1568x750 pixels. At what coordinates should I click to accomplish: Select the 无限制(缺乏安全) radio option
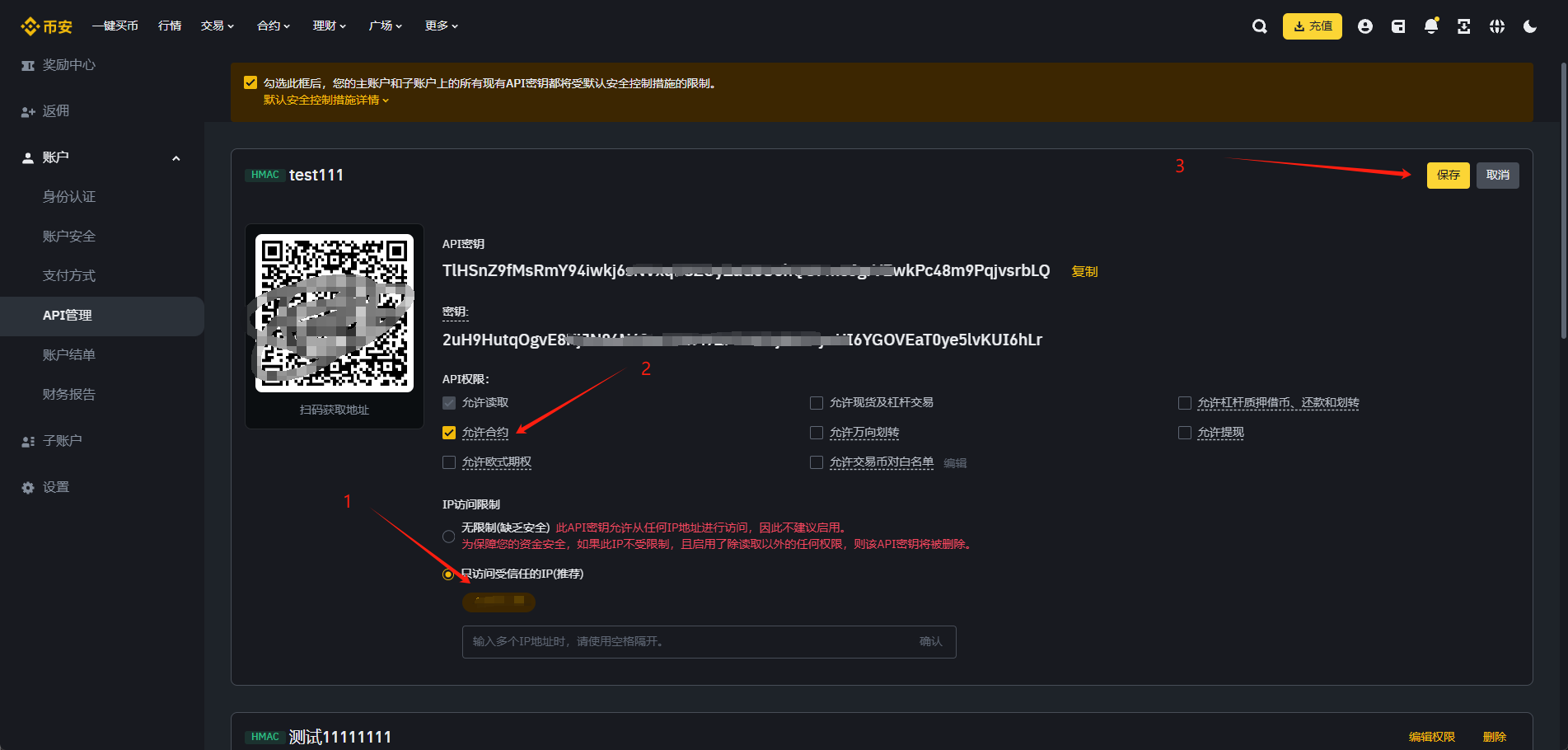(449, 537)
